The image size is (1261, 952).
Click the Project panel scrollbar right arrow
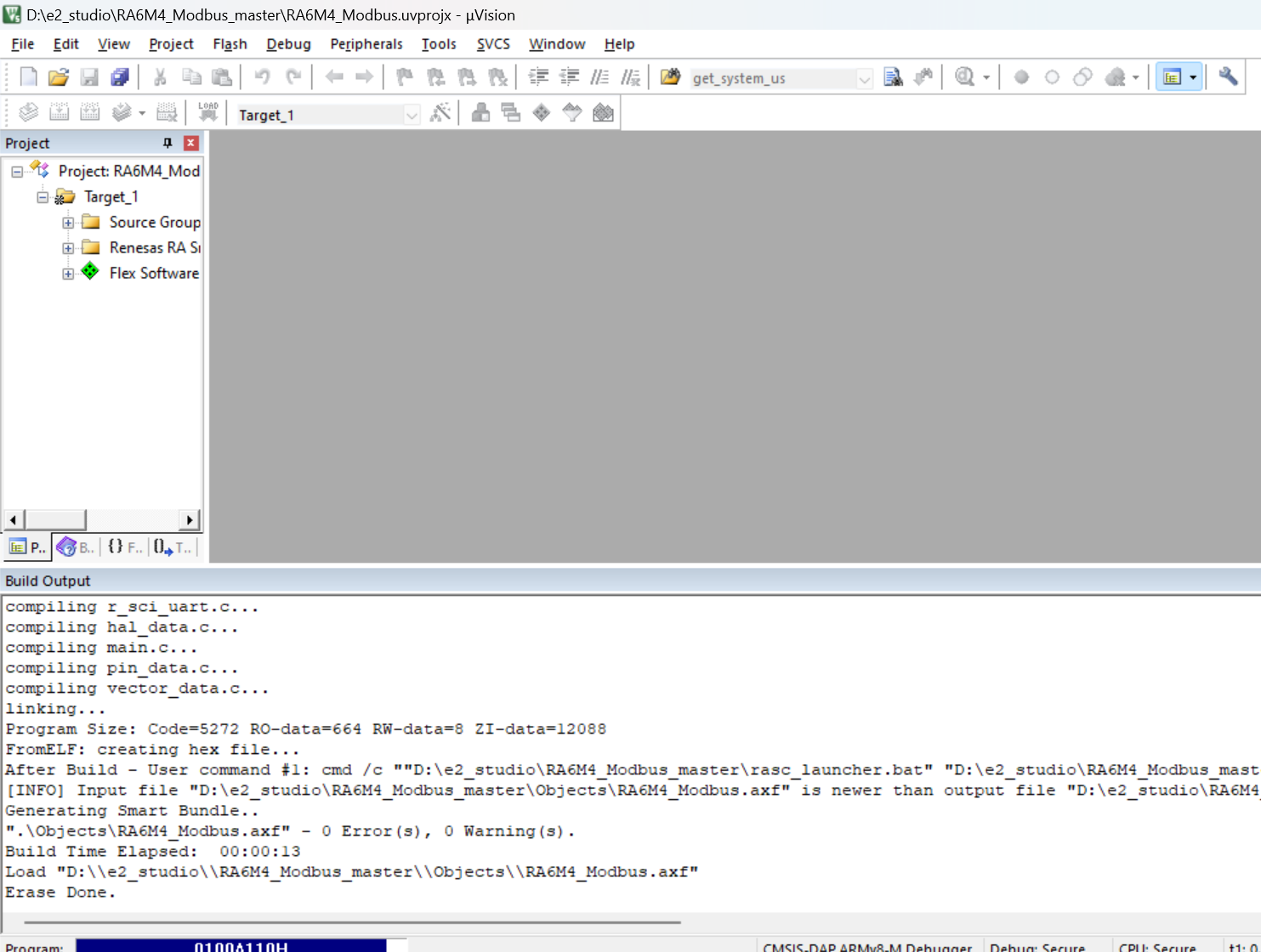(x=190, y=519)
